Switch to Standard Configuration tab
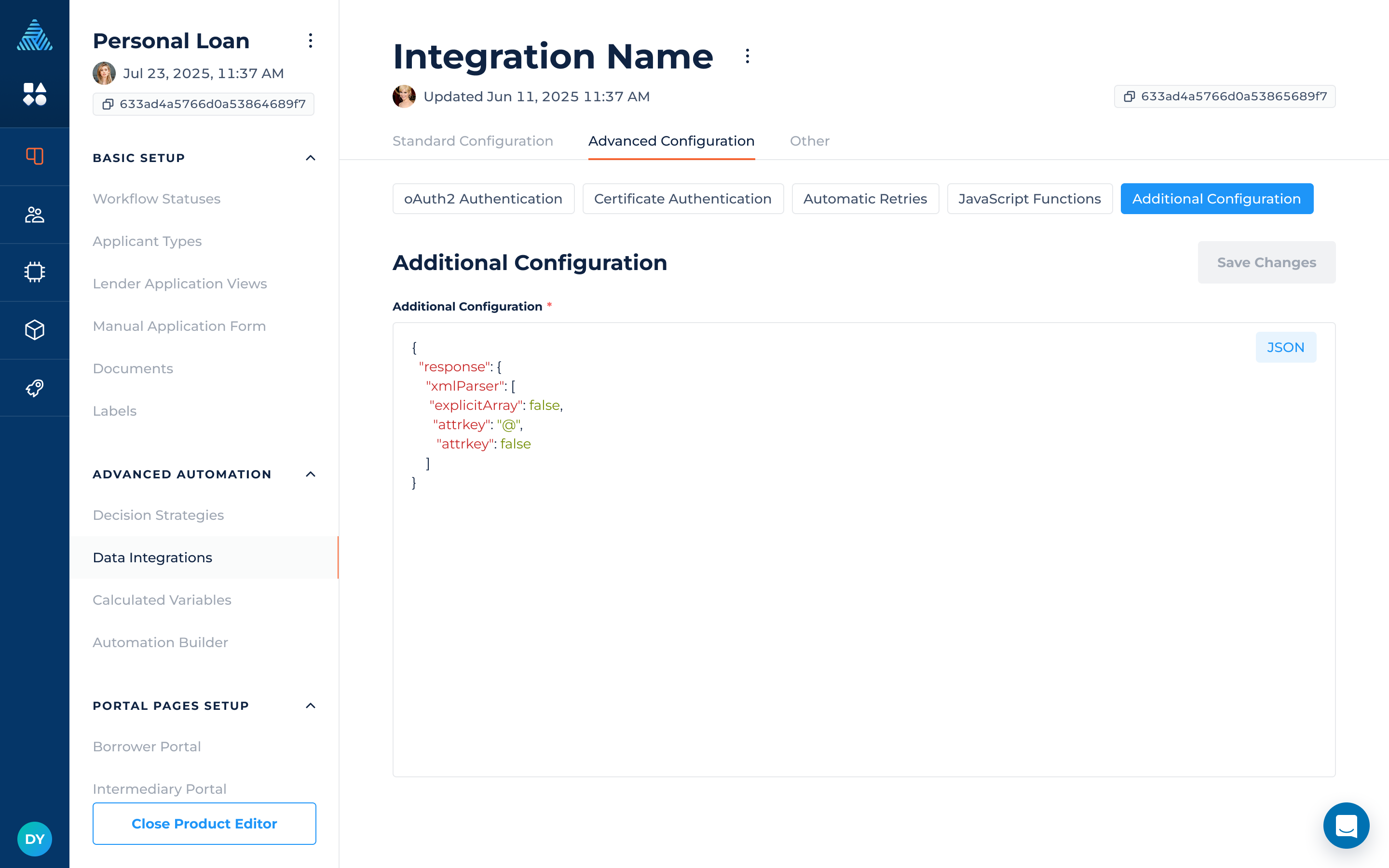1389x868 pixels. (x=472, y=141)
